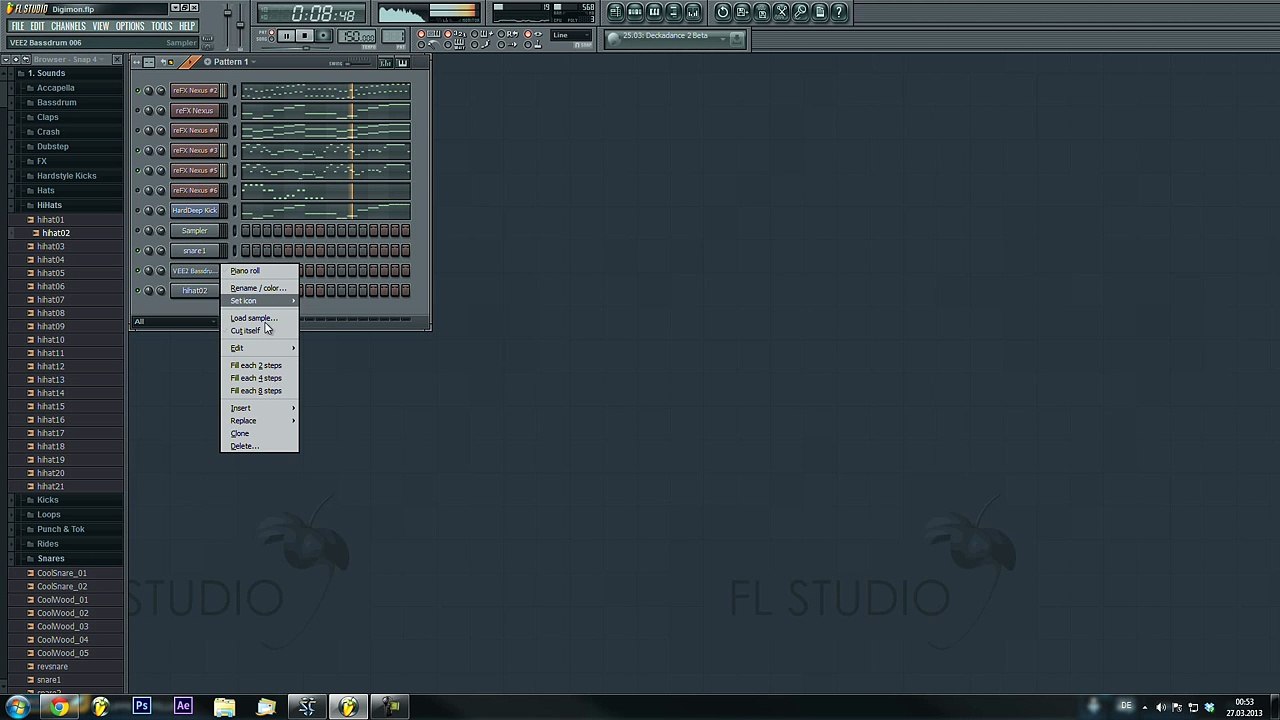Screen dimensions: 1280x720
Task: Select Clone in the context menu
Action: tap(259, 434)
